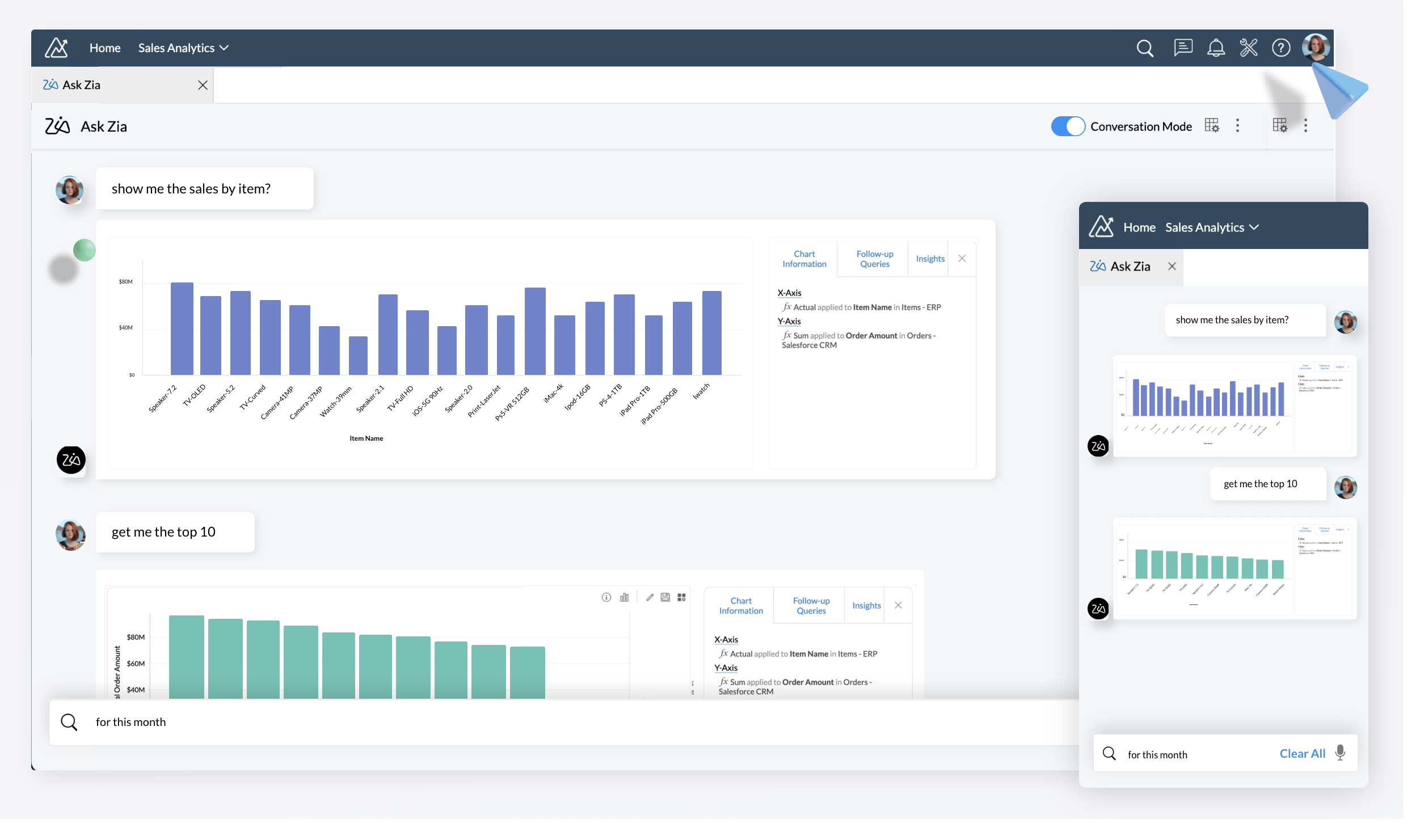Image resolution: width=1420 pixels, height=840 pixels.
Task: Open notifications bell in top bar
Action: [1216, 48]
